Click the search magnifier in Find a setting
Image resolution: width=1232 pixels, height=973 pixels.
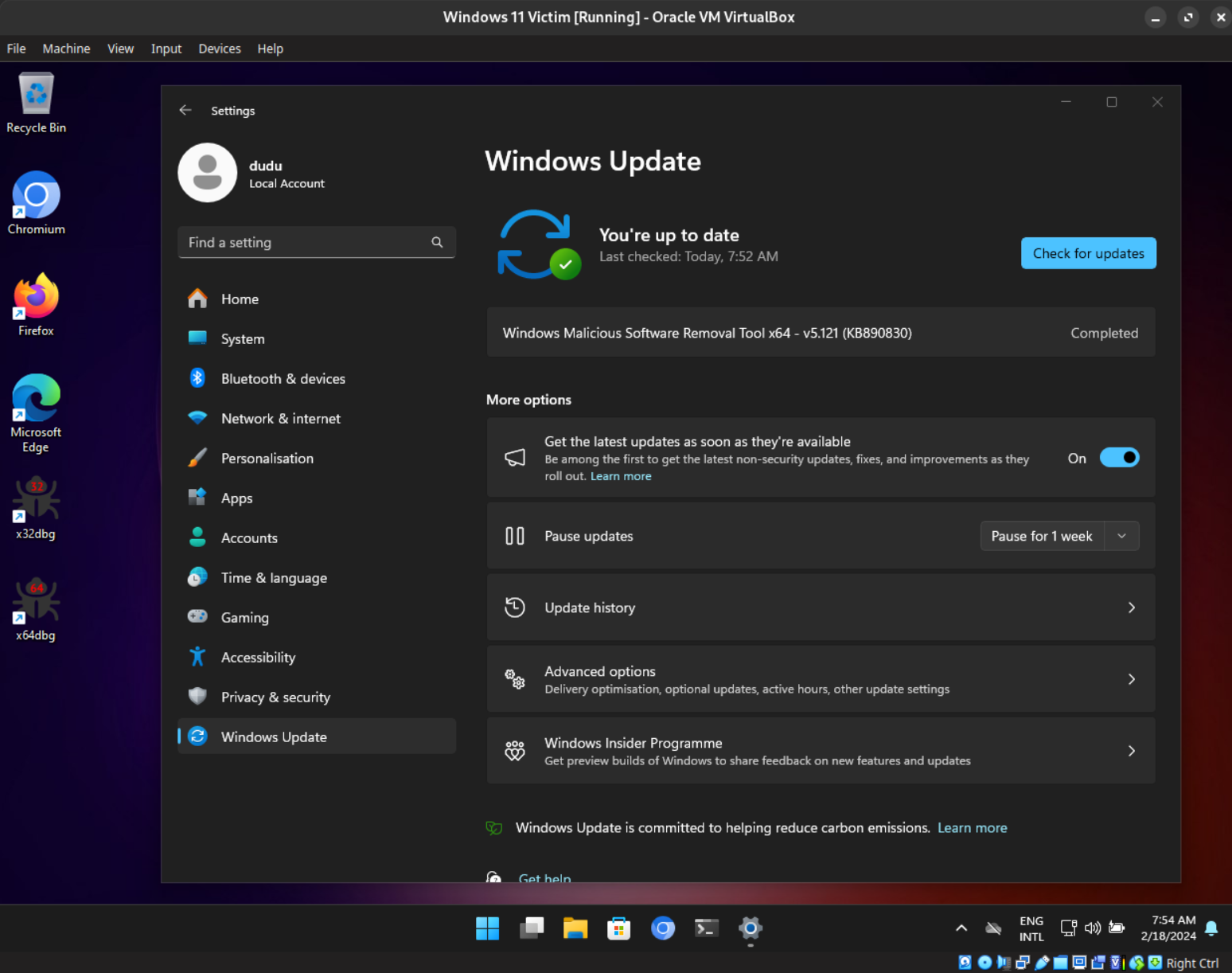pyautogui.click(x=437, y=242)
